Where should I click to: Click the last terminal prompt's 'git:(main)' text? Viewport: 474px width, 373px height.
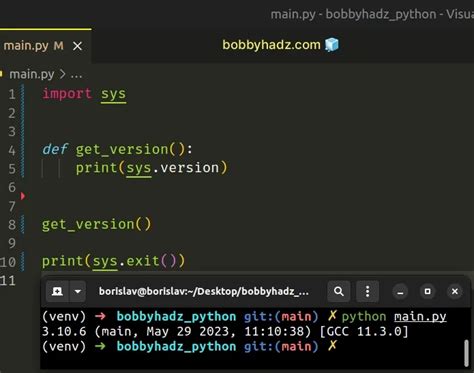click(x=281, y=346)
